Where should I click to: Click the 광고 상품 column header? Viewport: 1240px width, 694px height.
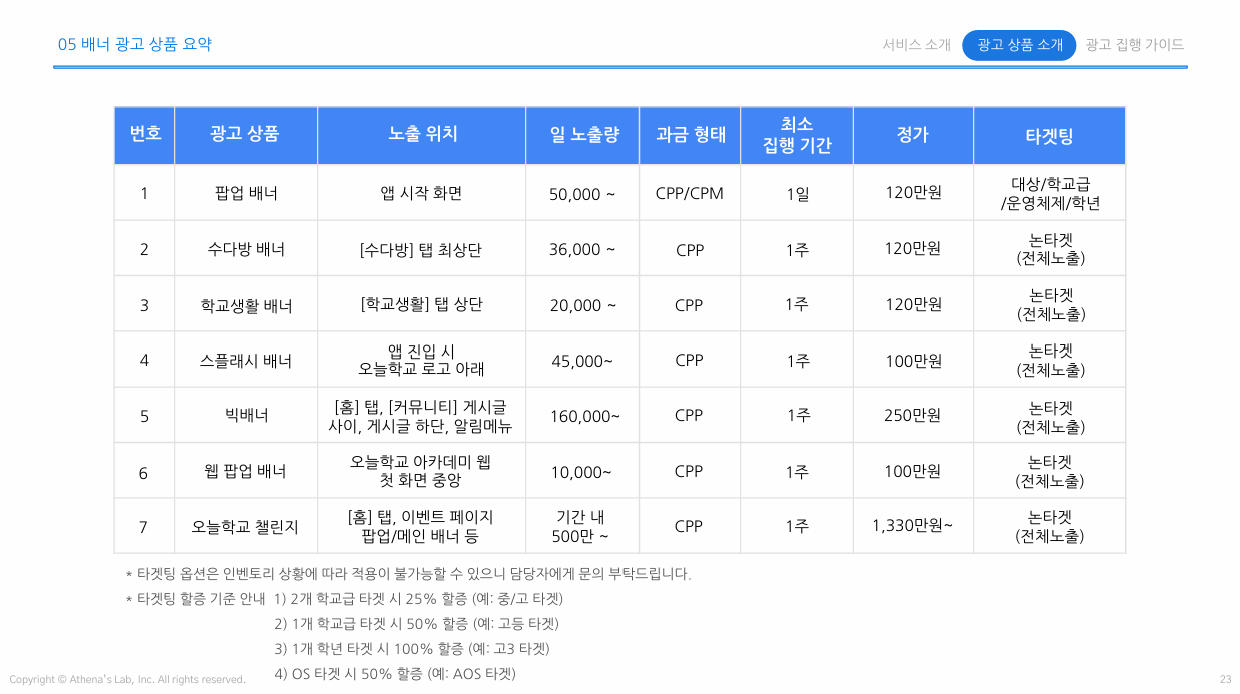click(x=246, y=135)
